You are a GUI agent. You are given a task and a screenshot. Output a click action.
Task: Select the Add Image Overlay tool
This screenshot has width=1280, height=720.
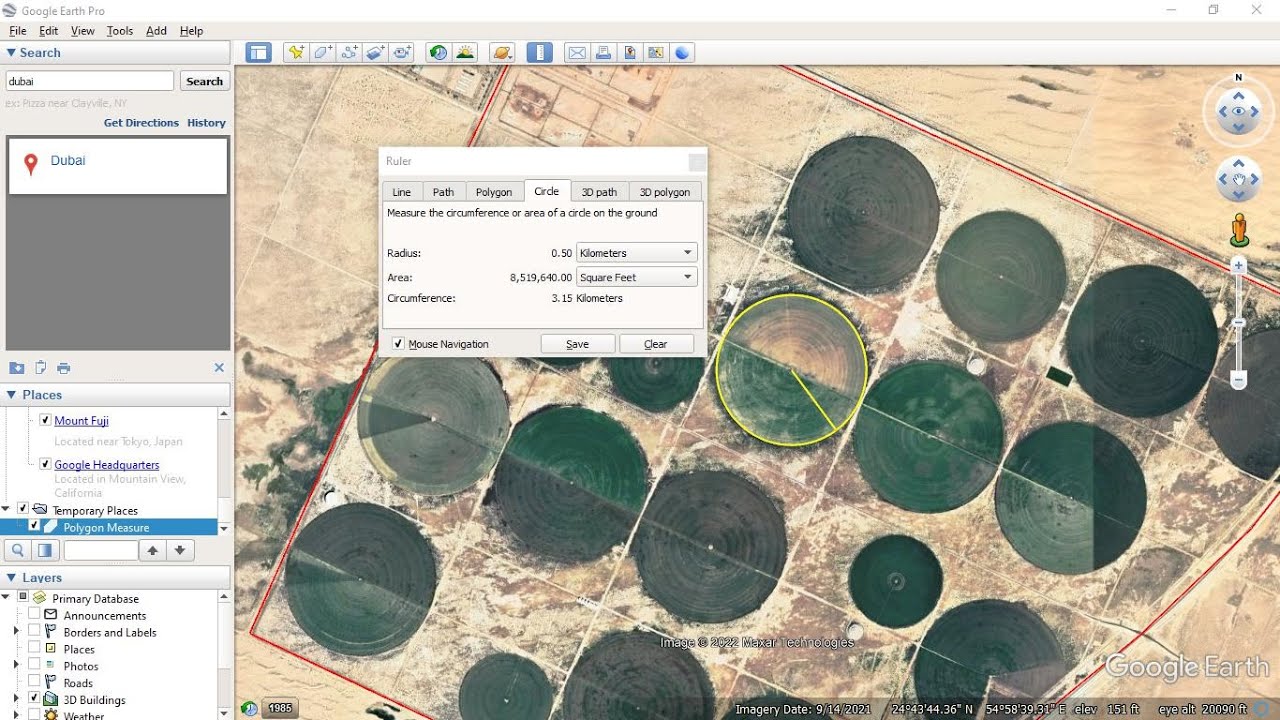pos(376,53)
